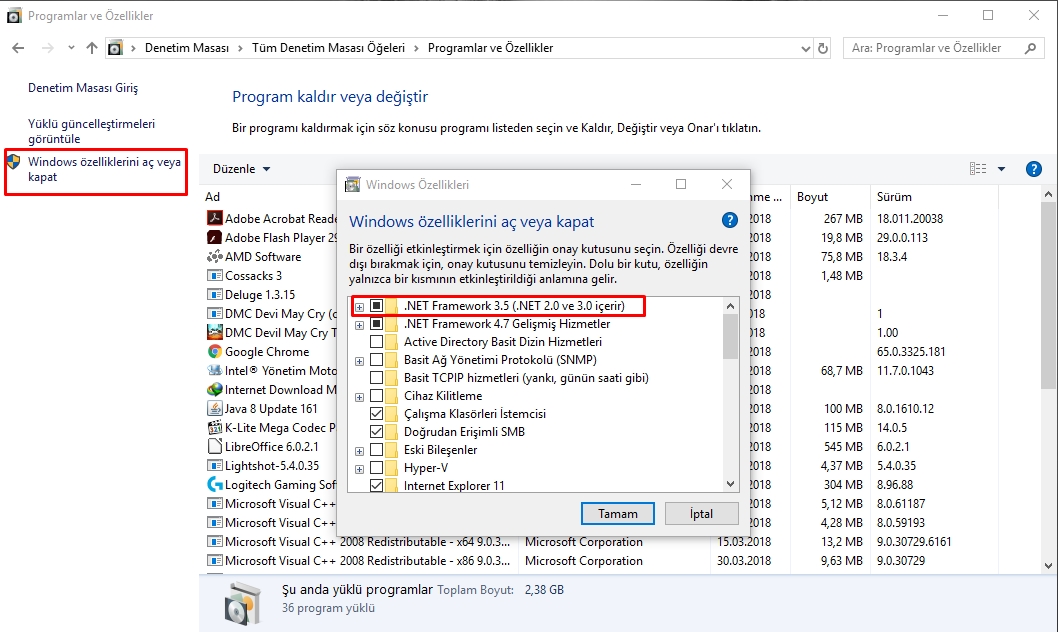Sort by the Boyut column header
Screen dimensions: 1058x632
tap(812, 197)
